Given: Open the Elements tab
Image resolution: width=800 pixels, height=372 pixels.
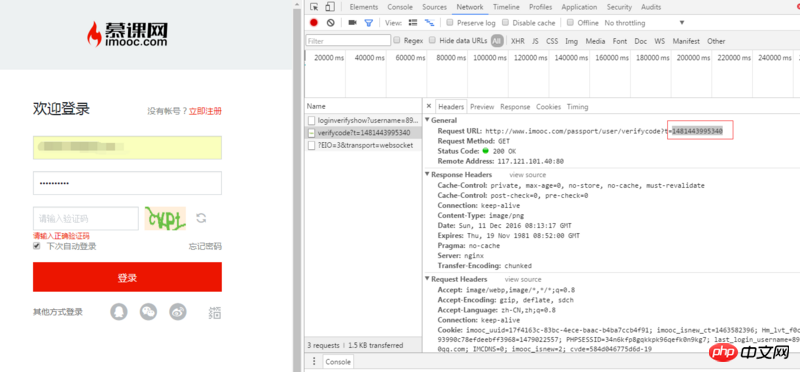Looking at the screenshot, I should pyautogui.click(x=364, y=7).
